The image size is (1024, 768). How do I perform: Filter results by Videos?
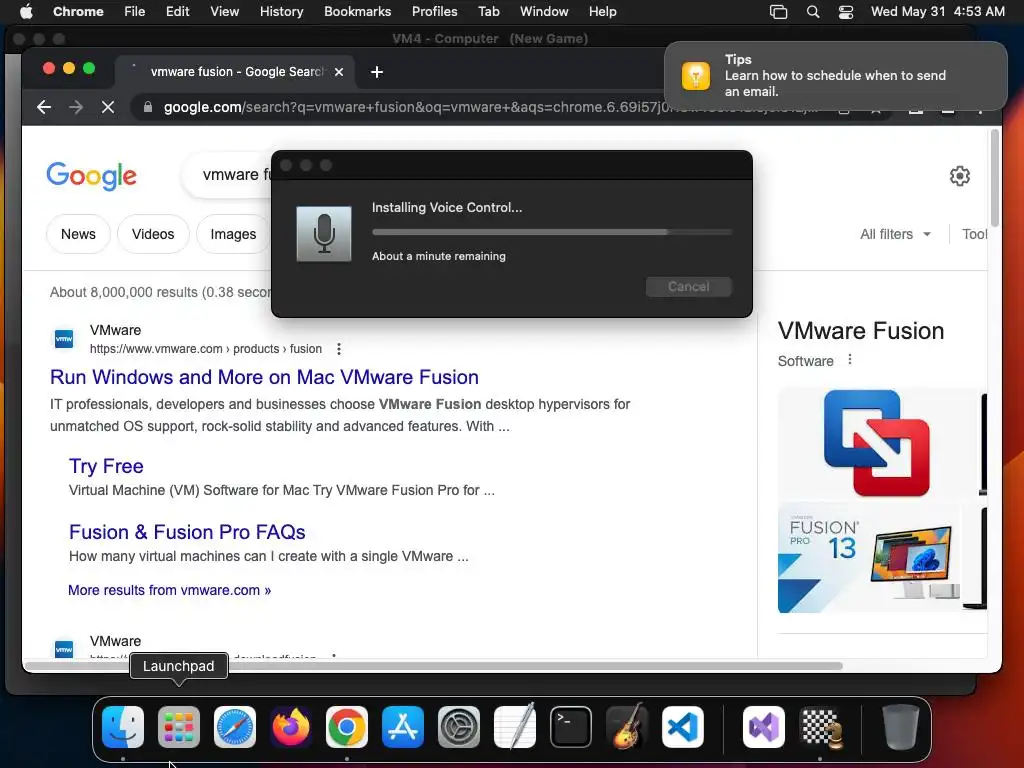[x=153, y=234]
